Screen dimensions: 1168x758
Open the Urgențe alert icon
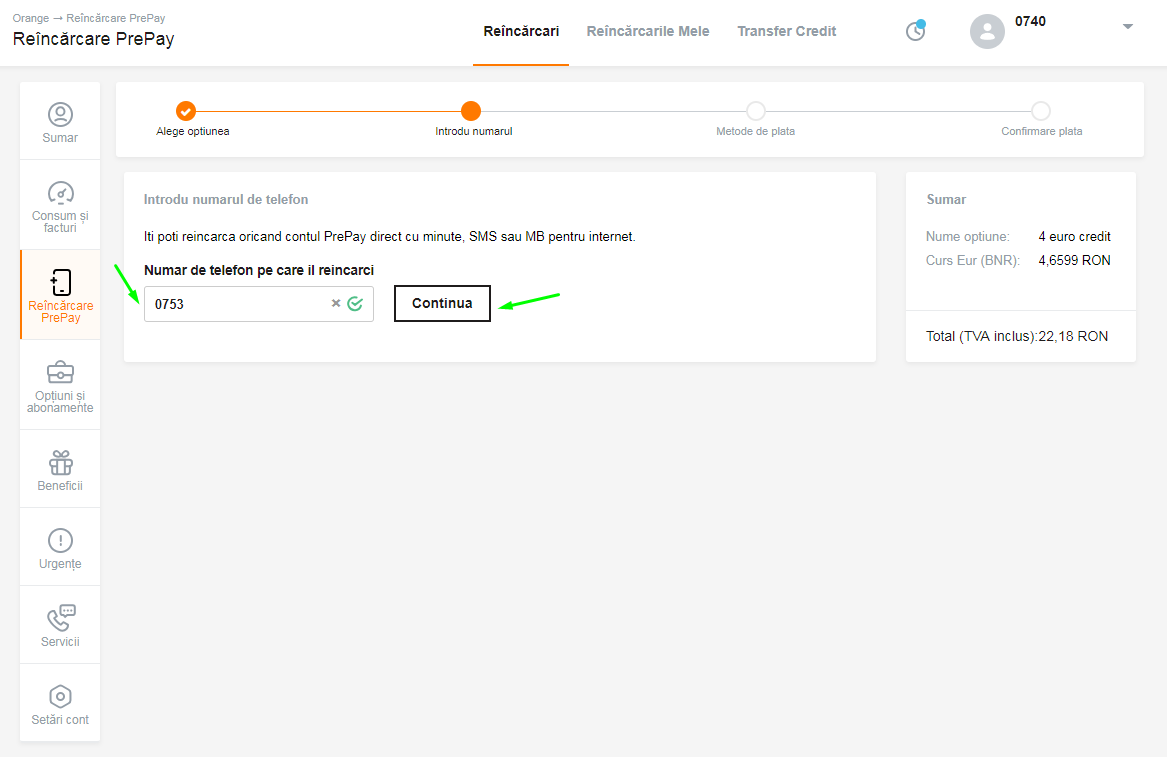[x=60, y=541]
